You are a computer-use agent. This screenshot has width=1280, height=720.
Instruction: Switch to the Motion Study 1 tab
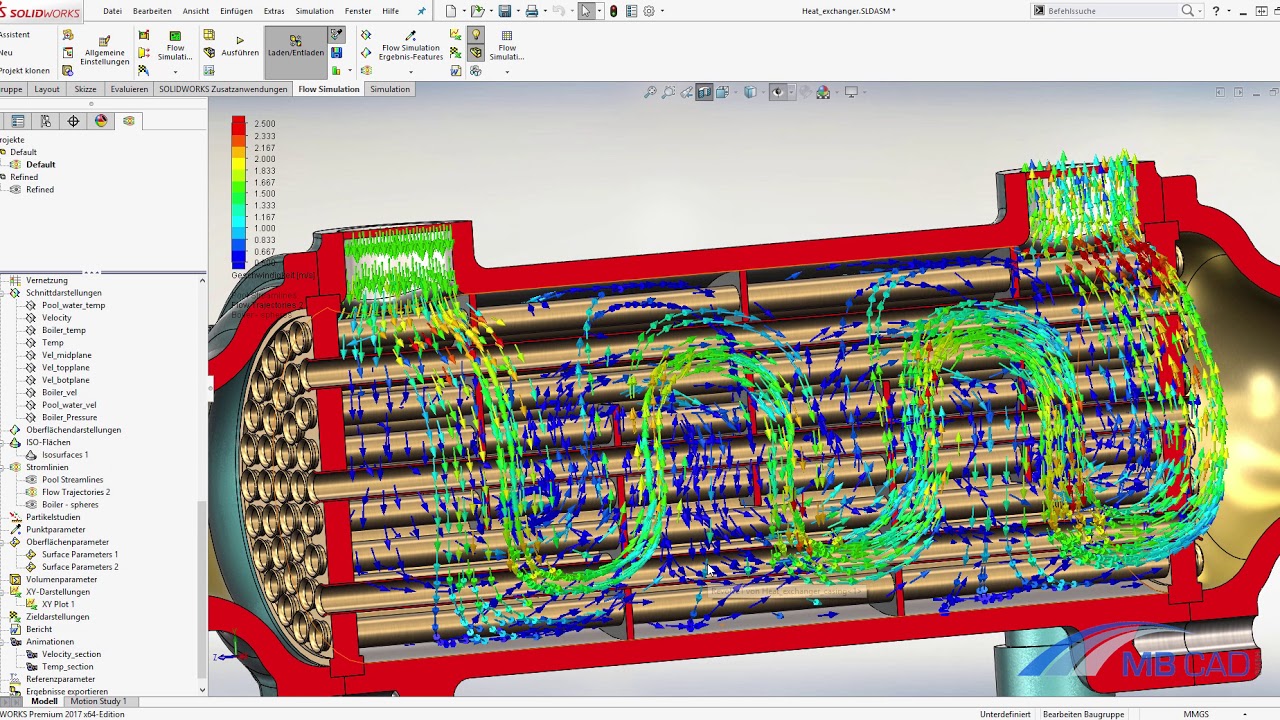click(98, 702)
